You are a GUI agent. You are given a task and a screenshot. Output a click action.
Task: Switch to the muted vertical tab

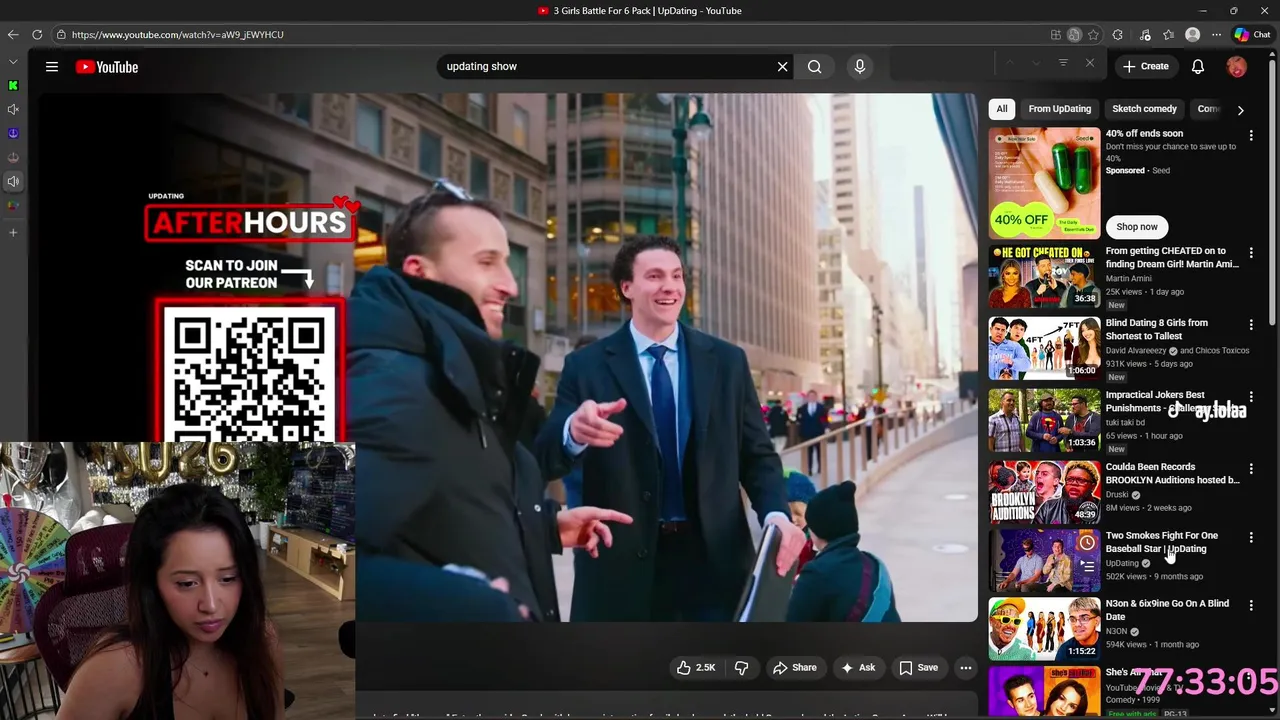click(x=13, y=109)
